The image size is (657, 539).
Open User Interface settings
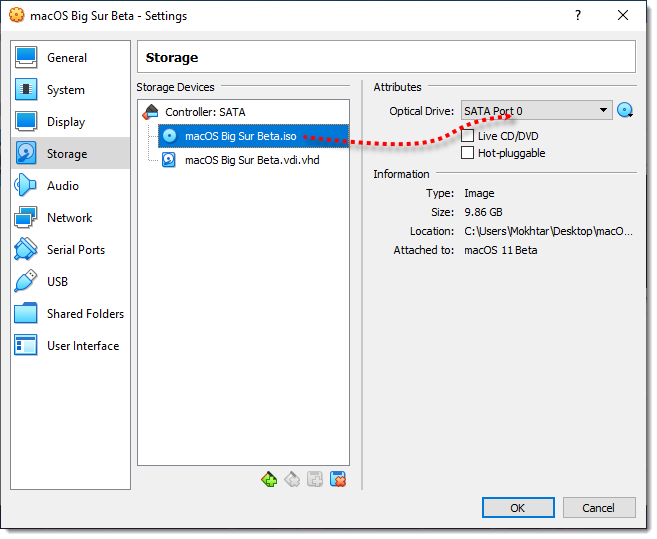click(x=70, y=345)
